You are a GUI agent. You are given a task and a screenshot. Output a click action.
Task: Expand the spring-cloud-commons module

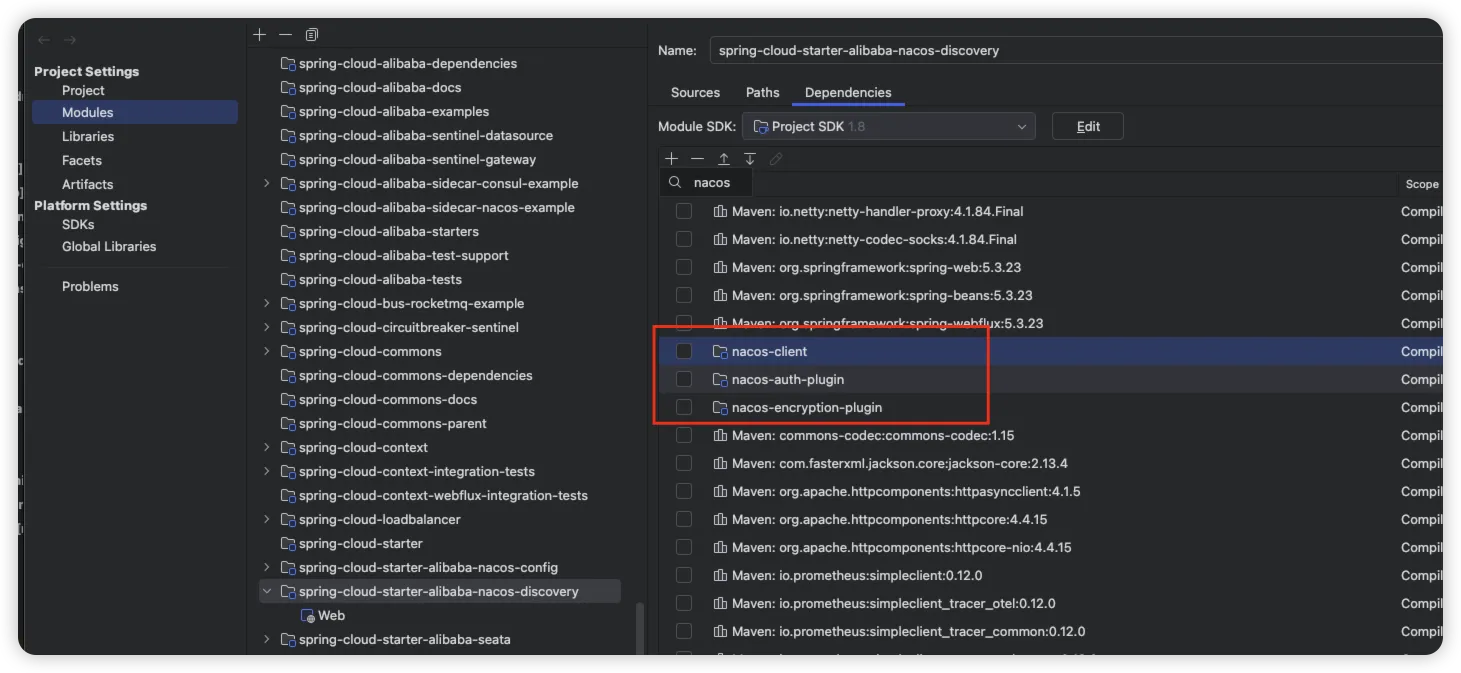[267, 351]
